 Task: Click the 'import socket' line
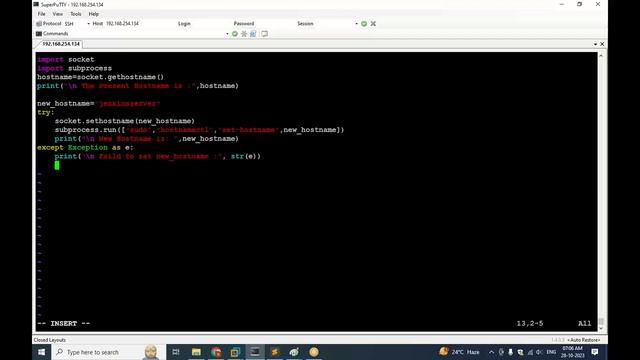click(x=66, y=60)
